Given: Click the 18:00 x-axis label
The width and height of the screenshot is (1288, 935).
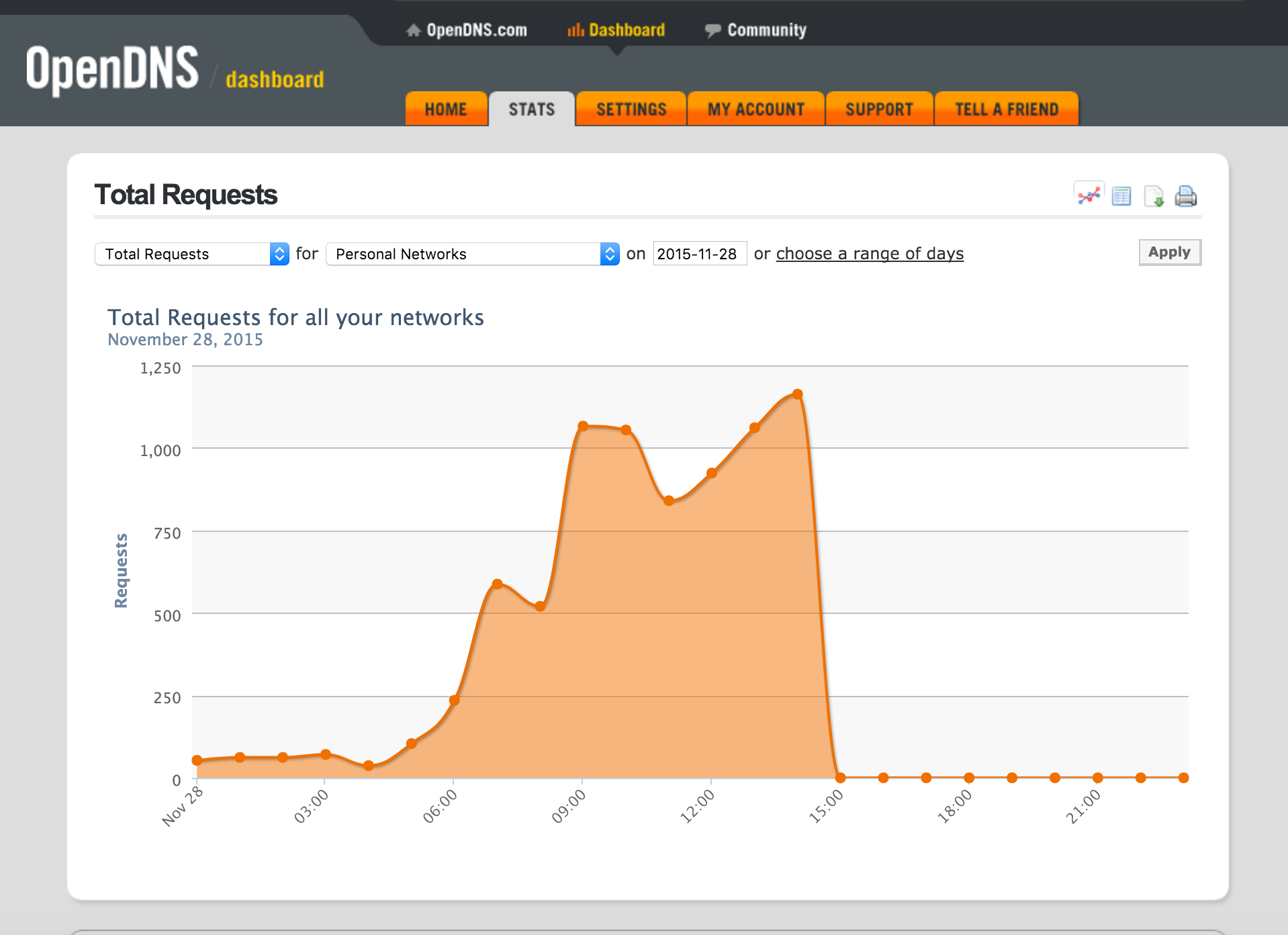Looking at the screenshot, I should pyautogui.click(x=954, y=806).
